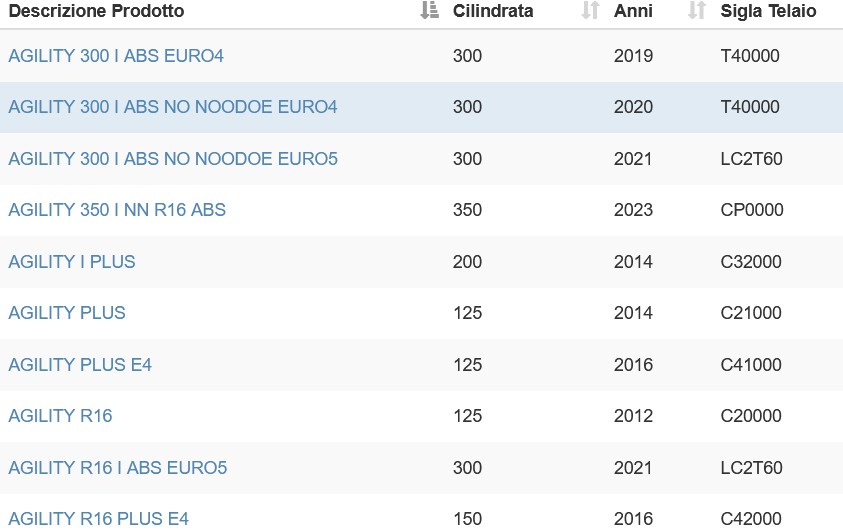Image resolution: width=843 pixels, height=532 pixels.
Task: Click the AGILITY I PLUS product link
Action: [72, 262]
